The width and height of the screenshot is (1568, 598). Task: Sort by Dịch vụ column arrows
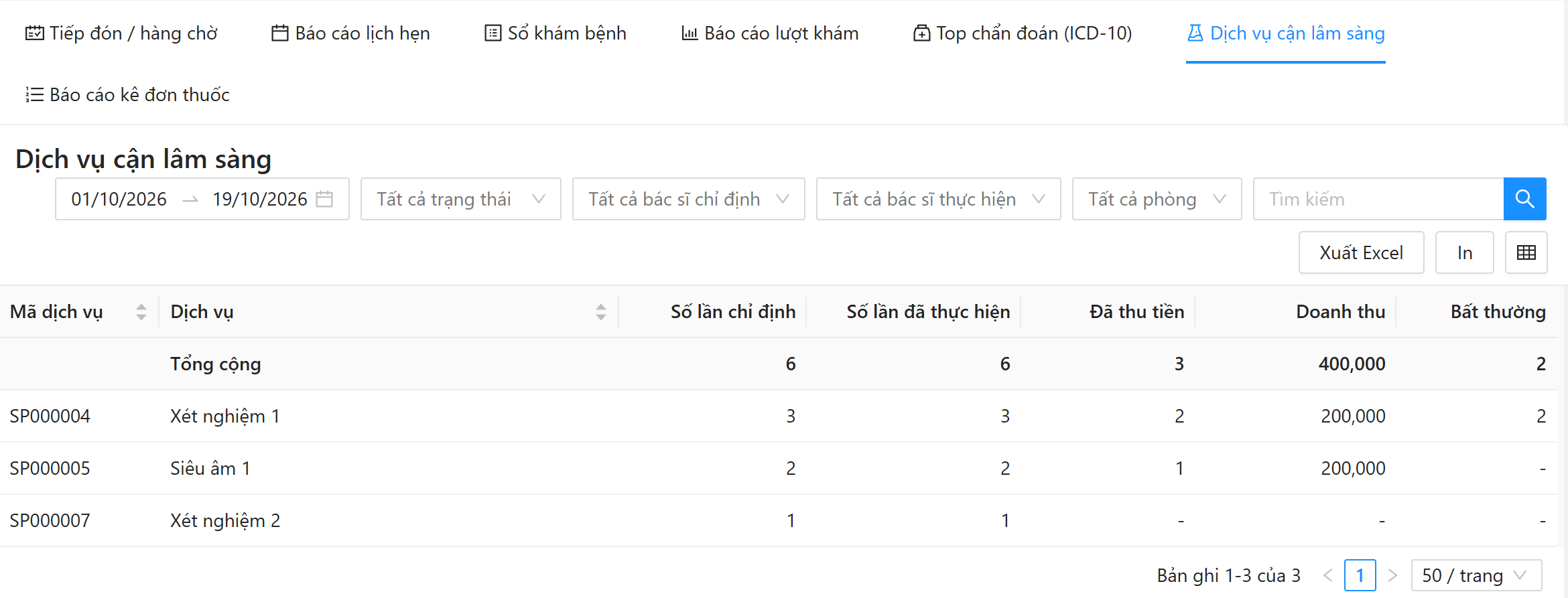click(x=601, y=312)
